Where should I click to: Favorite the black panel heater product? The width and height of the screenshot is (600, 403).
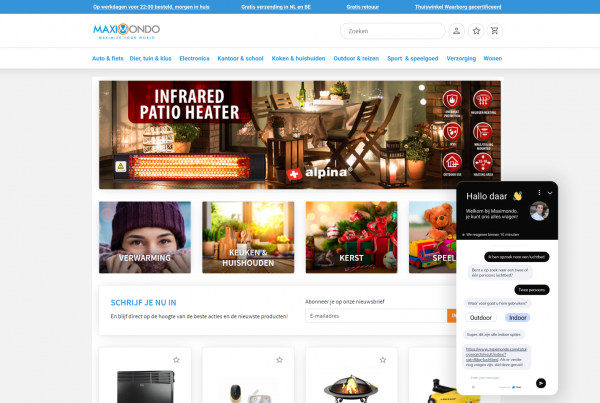[176, 360]
